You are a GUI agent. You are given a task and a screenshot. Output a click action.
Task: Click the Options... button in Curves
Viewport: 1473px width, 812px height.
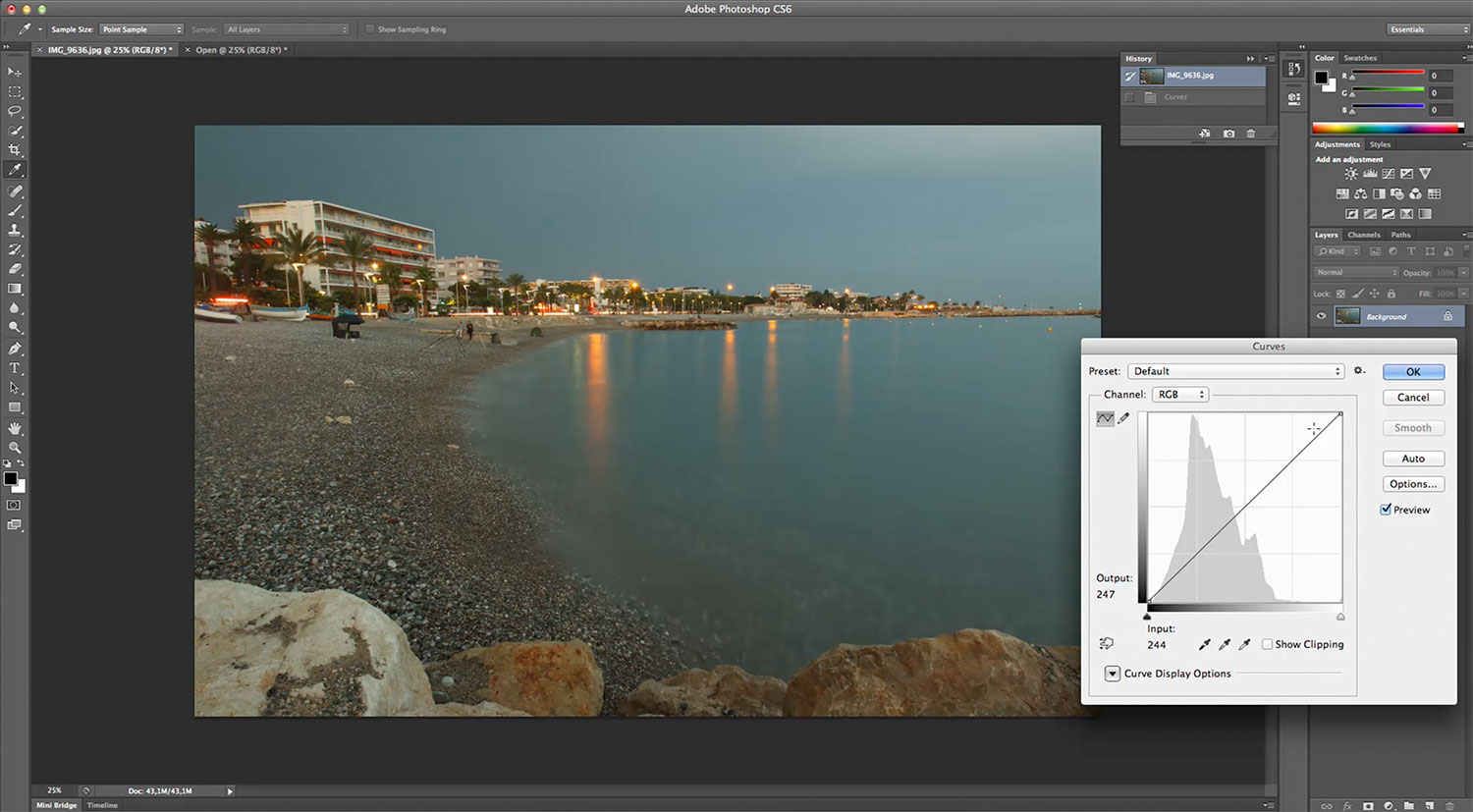1413,484
